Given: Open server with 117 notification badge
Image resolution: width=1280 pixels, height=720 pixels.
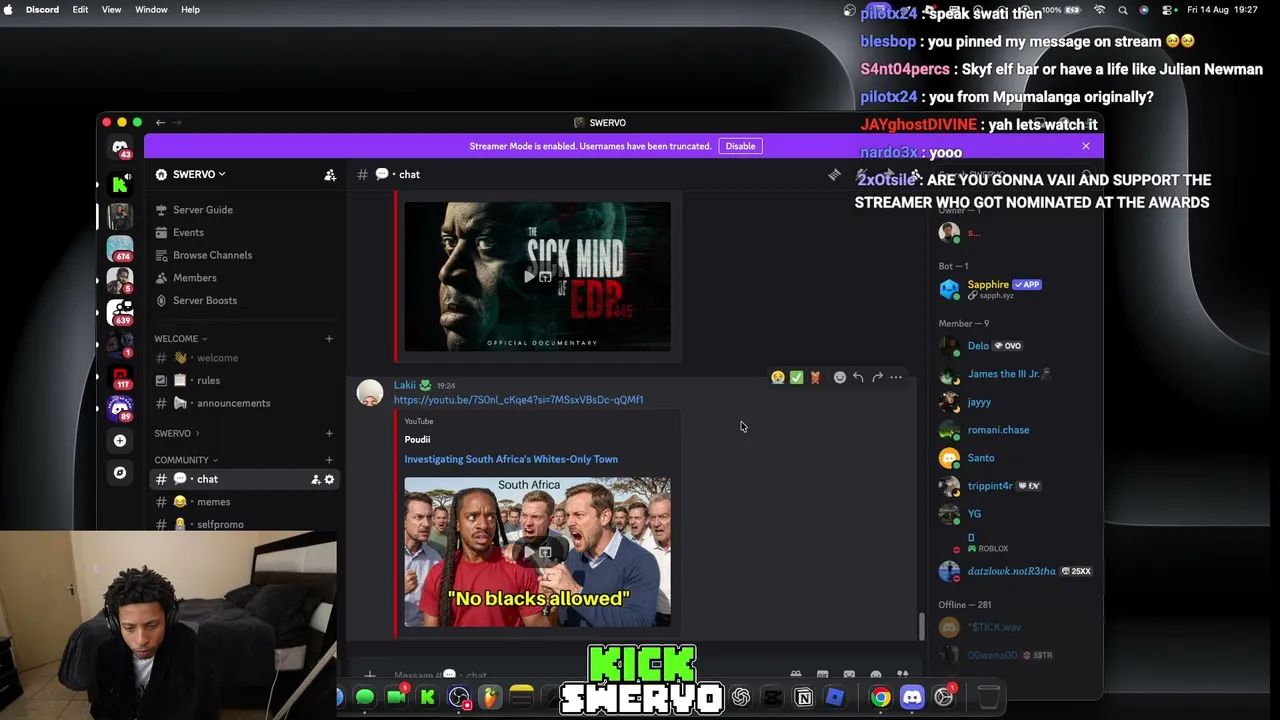Looking at the screenshot, I should [x=120, y=377].
